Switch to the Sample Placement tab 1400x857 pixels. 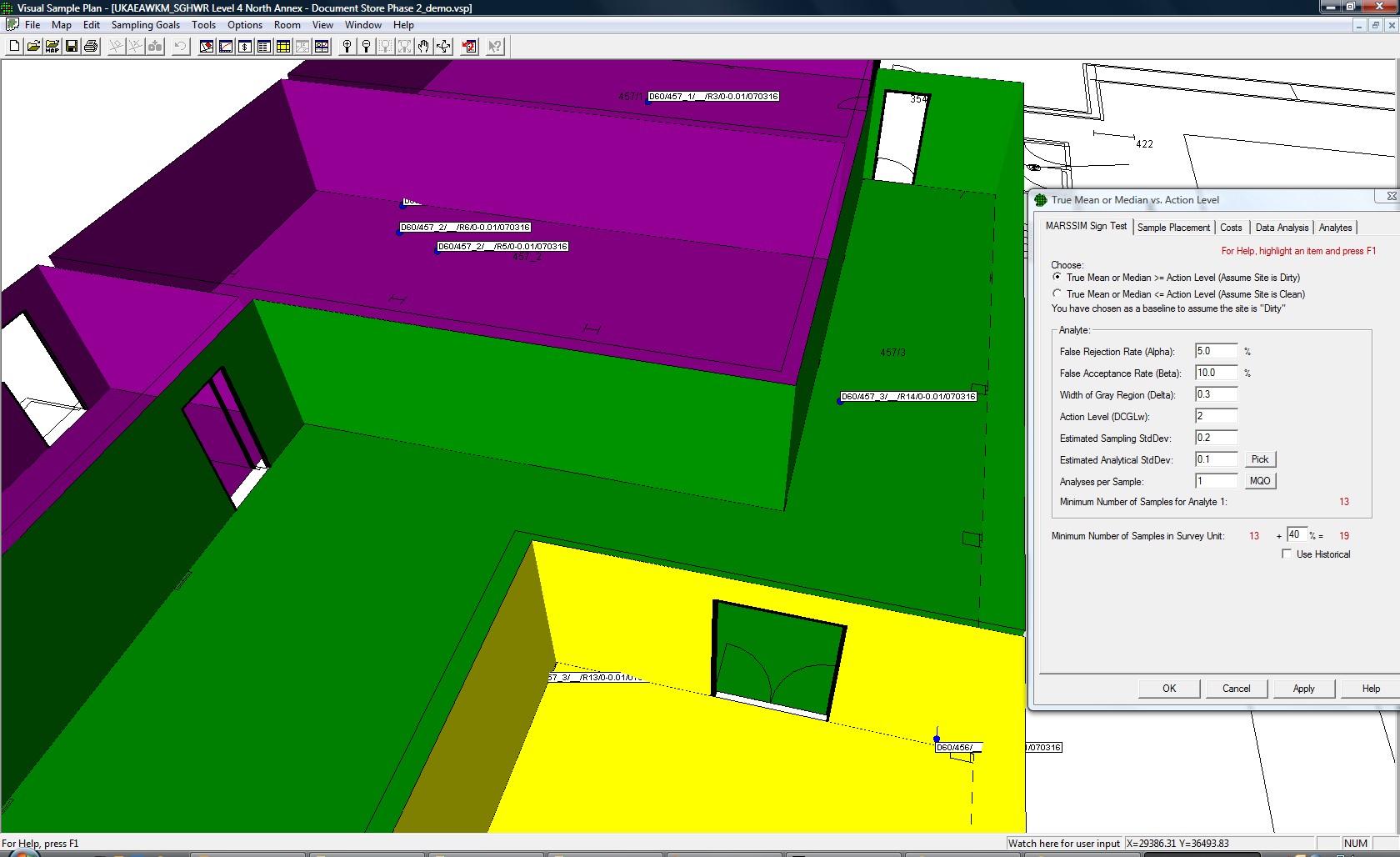[x=1173, y=228]
